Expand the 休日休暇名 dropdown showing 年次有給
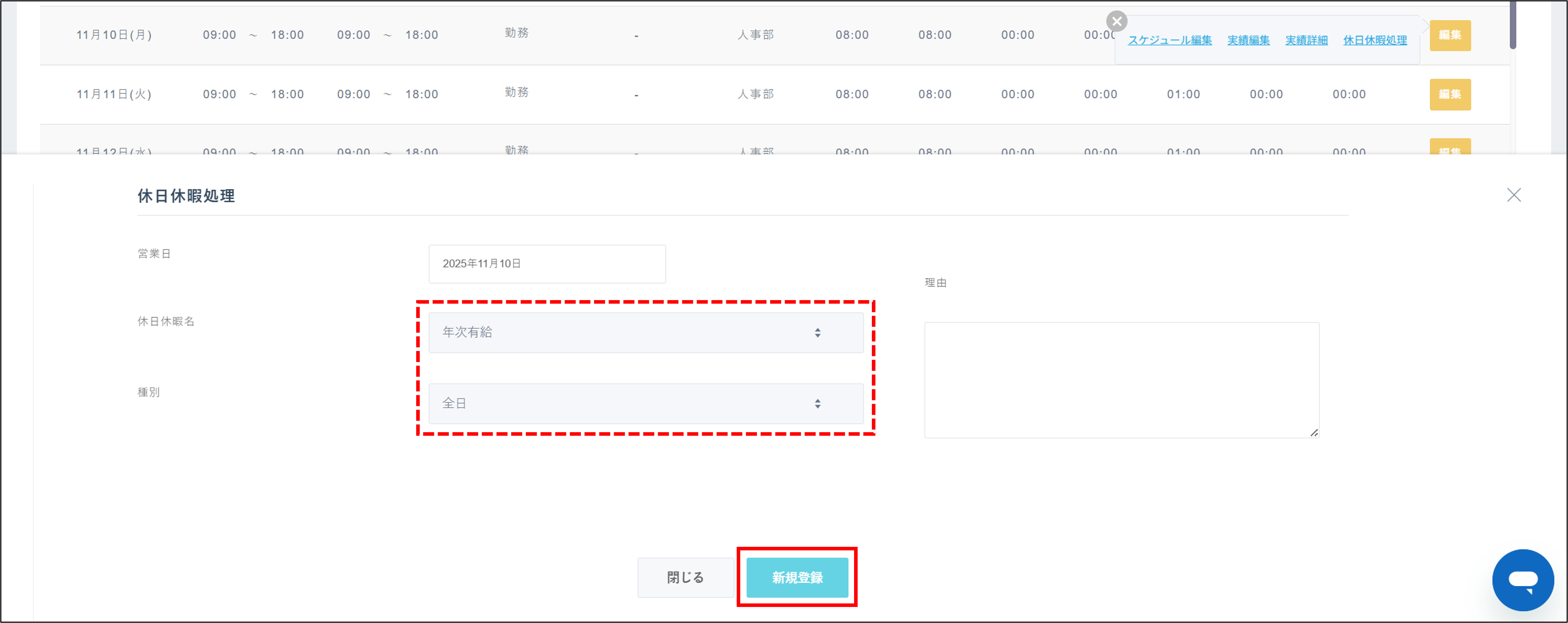 pos(645,333)
